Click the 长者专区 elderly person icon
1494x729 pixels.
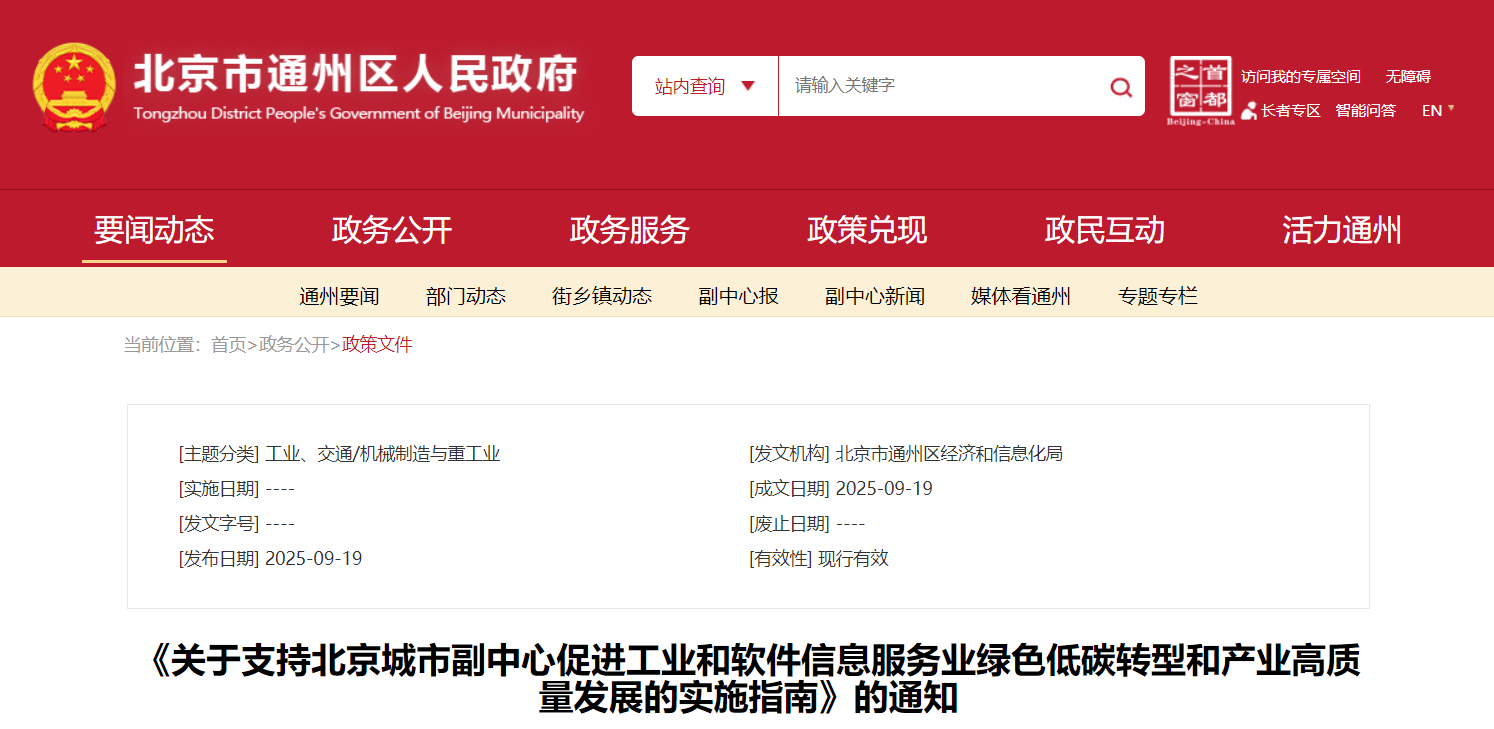coord(1249,111)
